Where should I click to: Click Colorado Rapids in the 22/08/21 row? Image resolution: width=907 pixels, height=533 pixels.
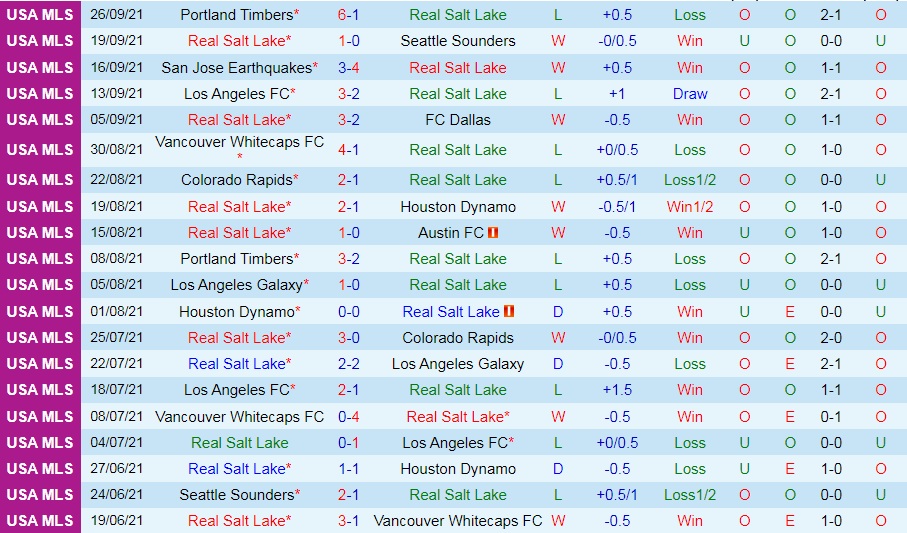click(x=237, y=180)
